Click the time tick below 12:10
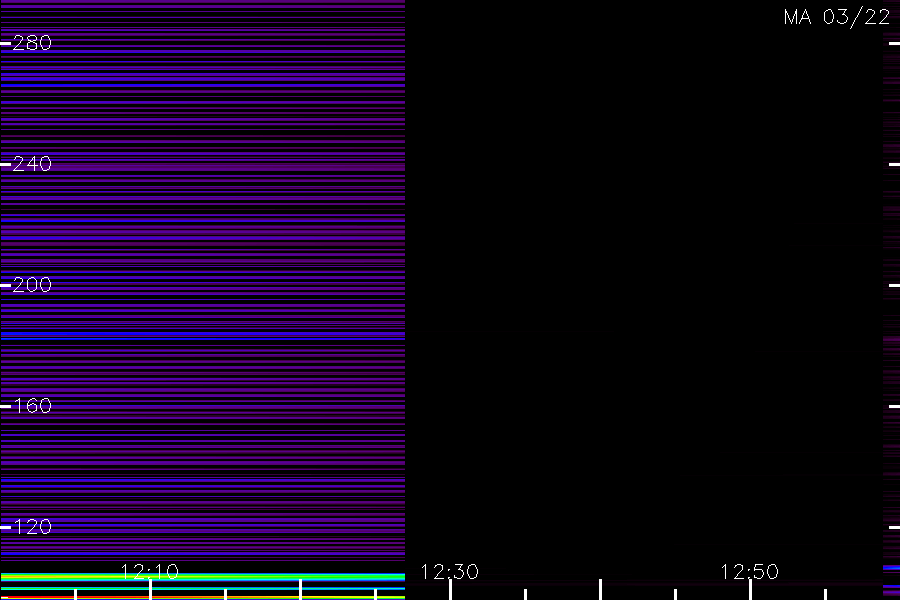The width and height of the screenshot is (900, 600). pos(150,590)
